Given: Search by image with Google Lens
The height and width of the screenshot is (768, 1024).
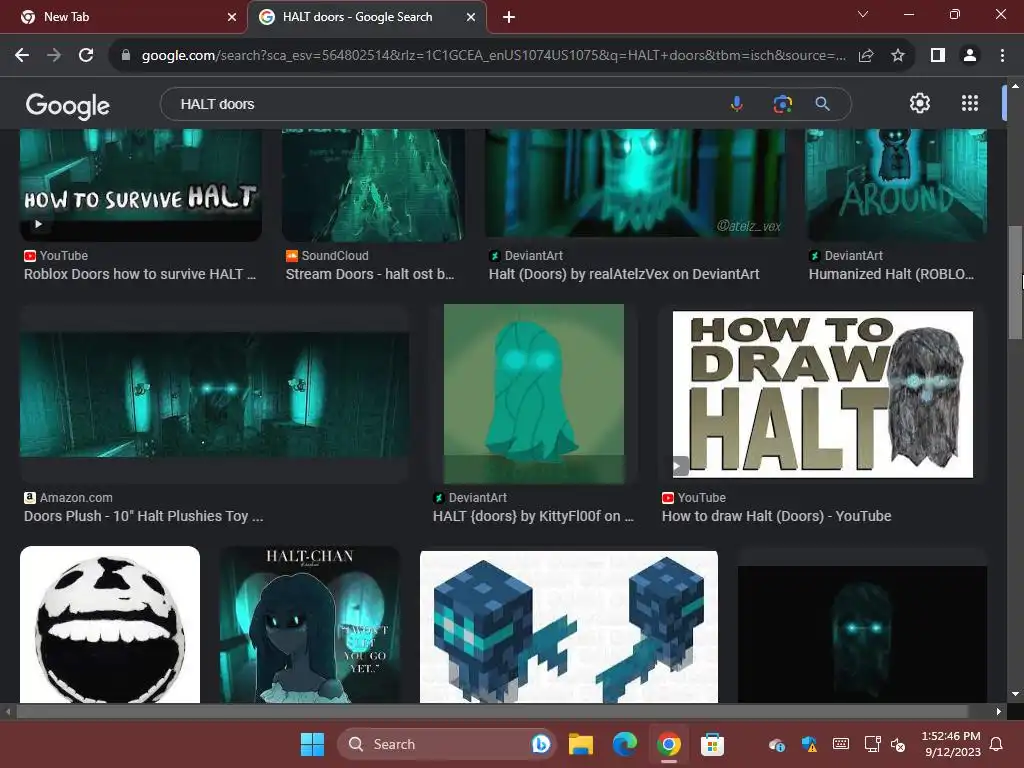Looking at the screenshot, I should 782,104.
